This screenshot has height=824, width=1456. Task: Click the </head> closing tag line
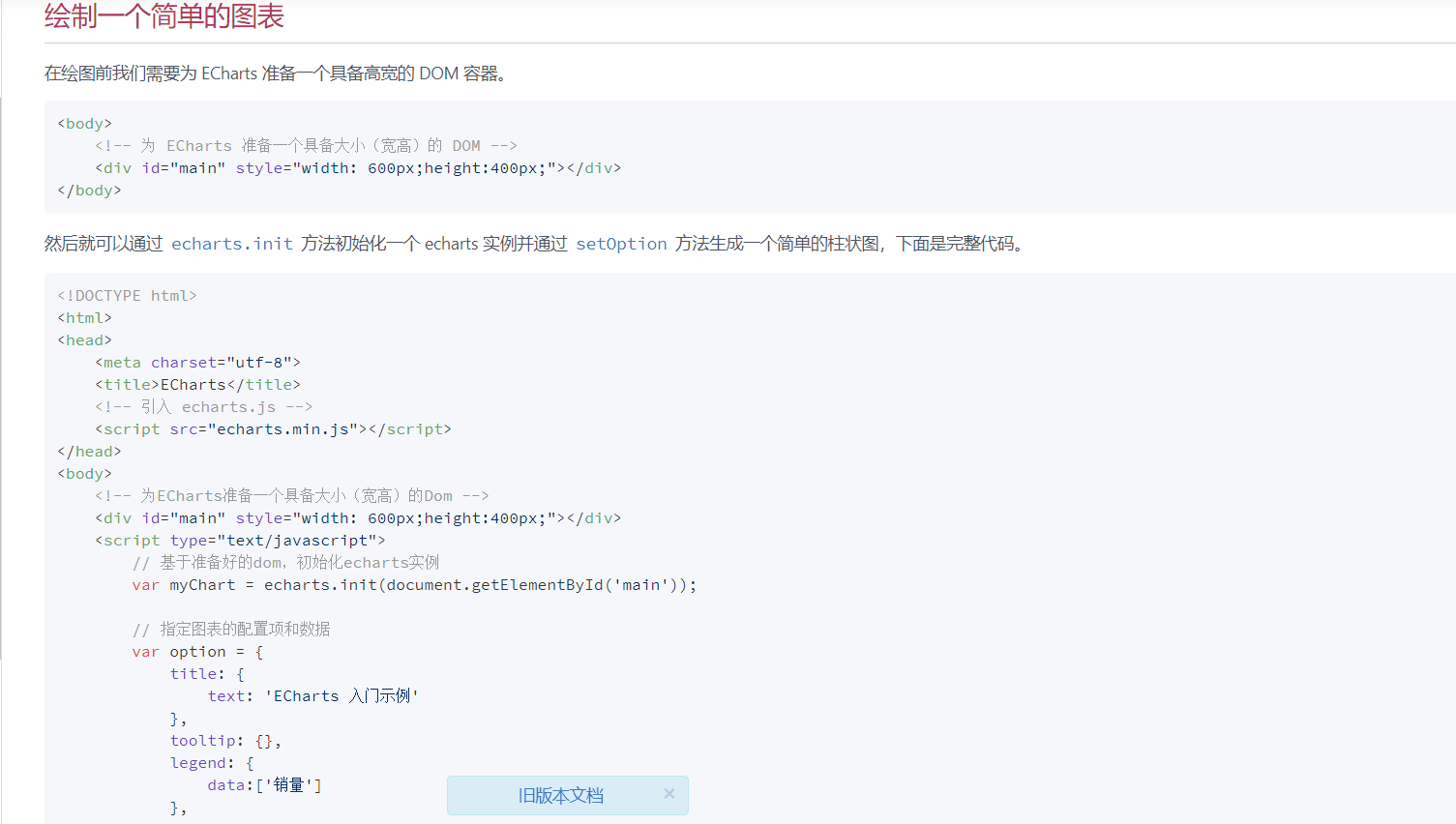(x=89, y=452)
